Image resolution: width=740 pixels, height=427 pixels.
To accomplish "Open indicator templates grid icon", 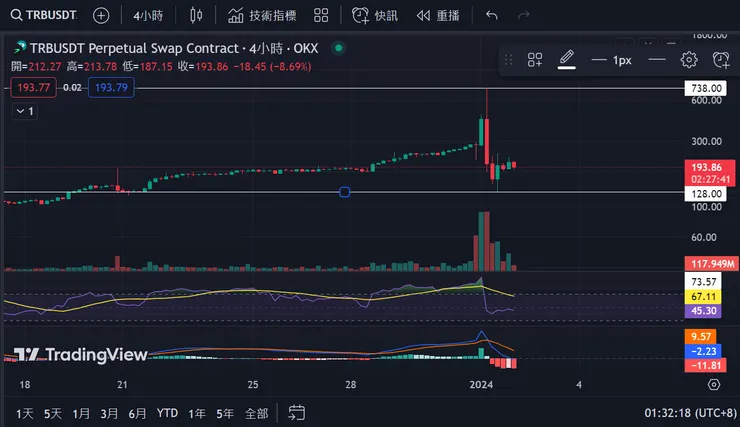I will 321,16.
